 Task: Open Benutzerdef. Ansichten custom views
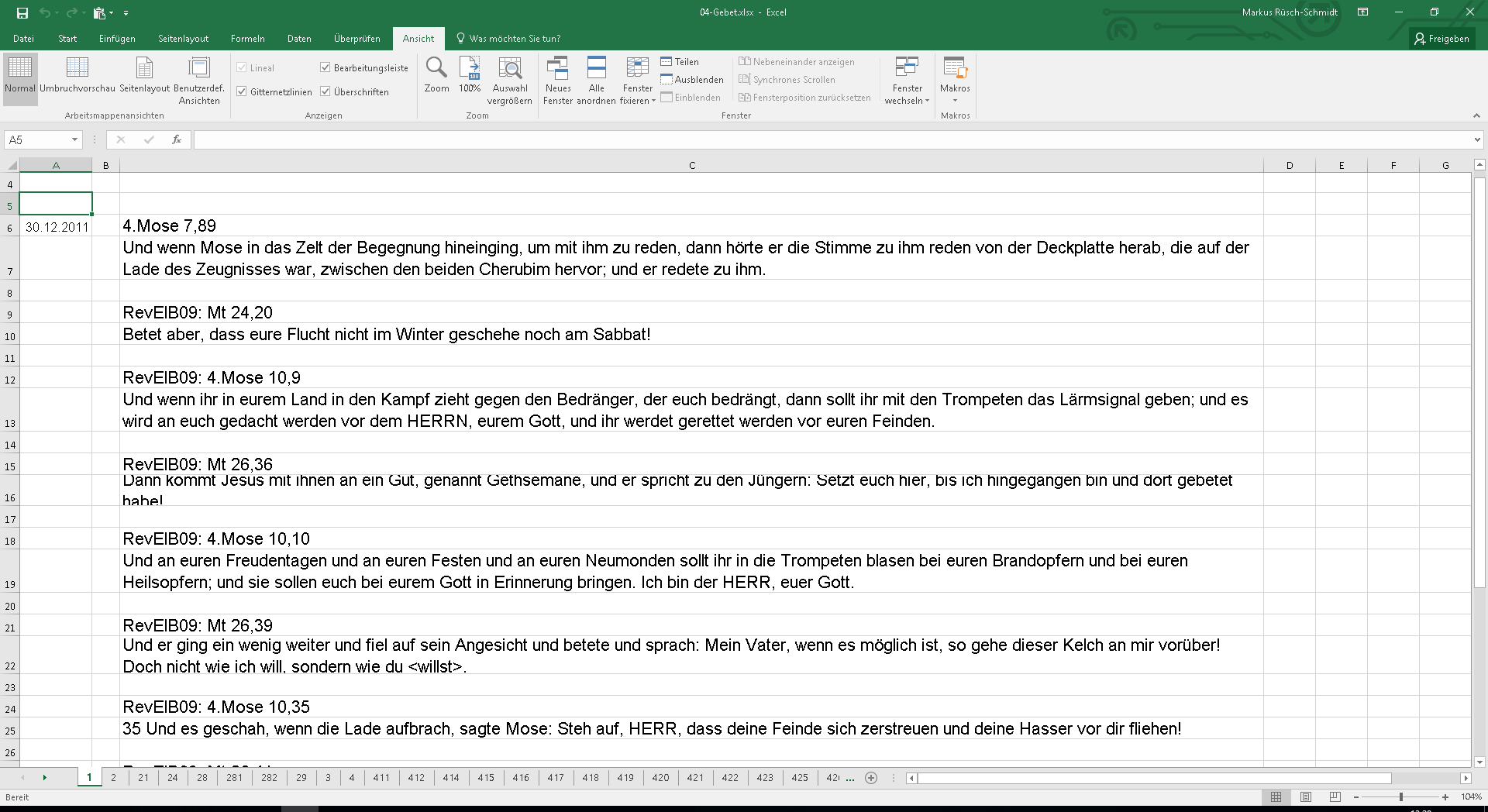tap(199, 81)
